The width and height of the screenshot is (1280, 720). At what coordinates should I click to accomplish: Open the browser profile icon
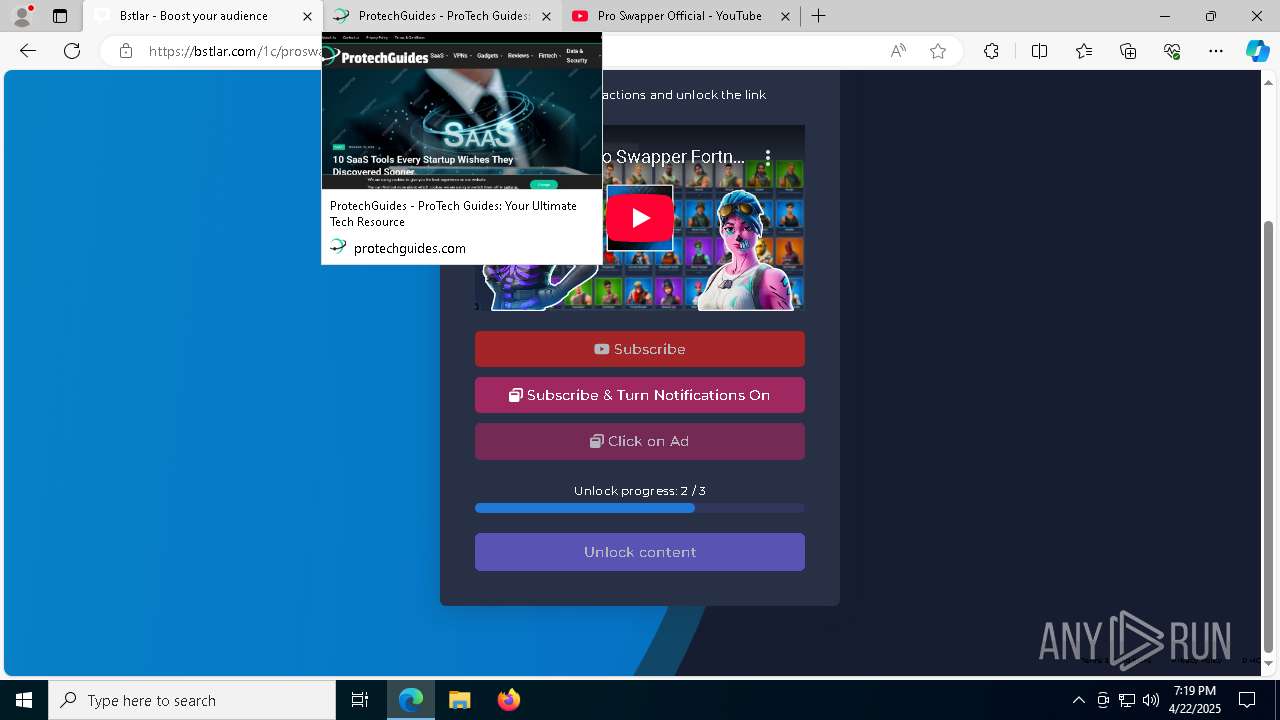point(22,16)
